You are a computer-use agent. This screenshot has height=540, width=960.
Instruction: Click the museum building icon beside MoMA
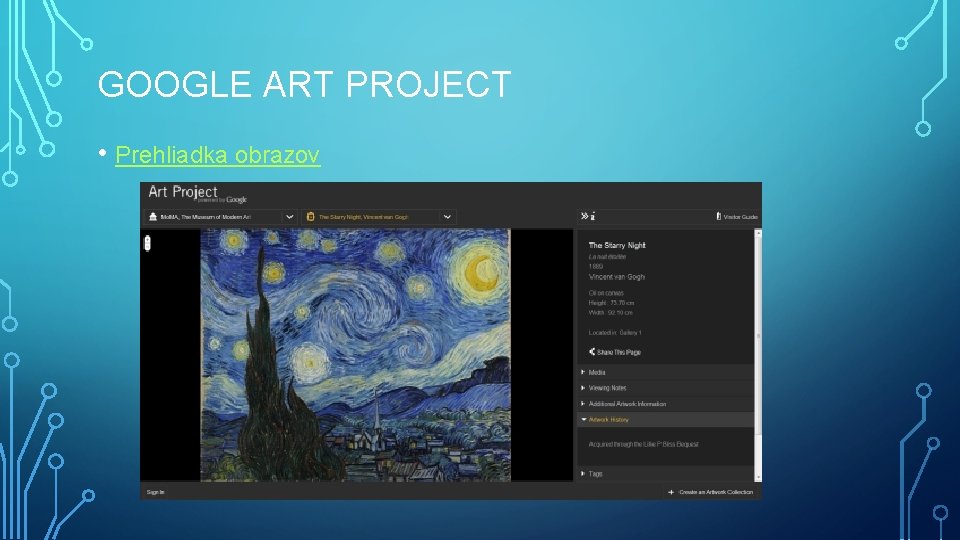153,217
